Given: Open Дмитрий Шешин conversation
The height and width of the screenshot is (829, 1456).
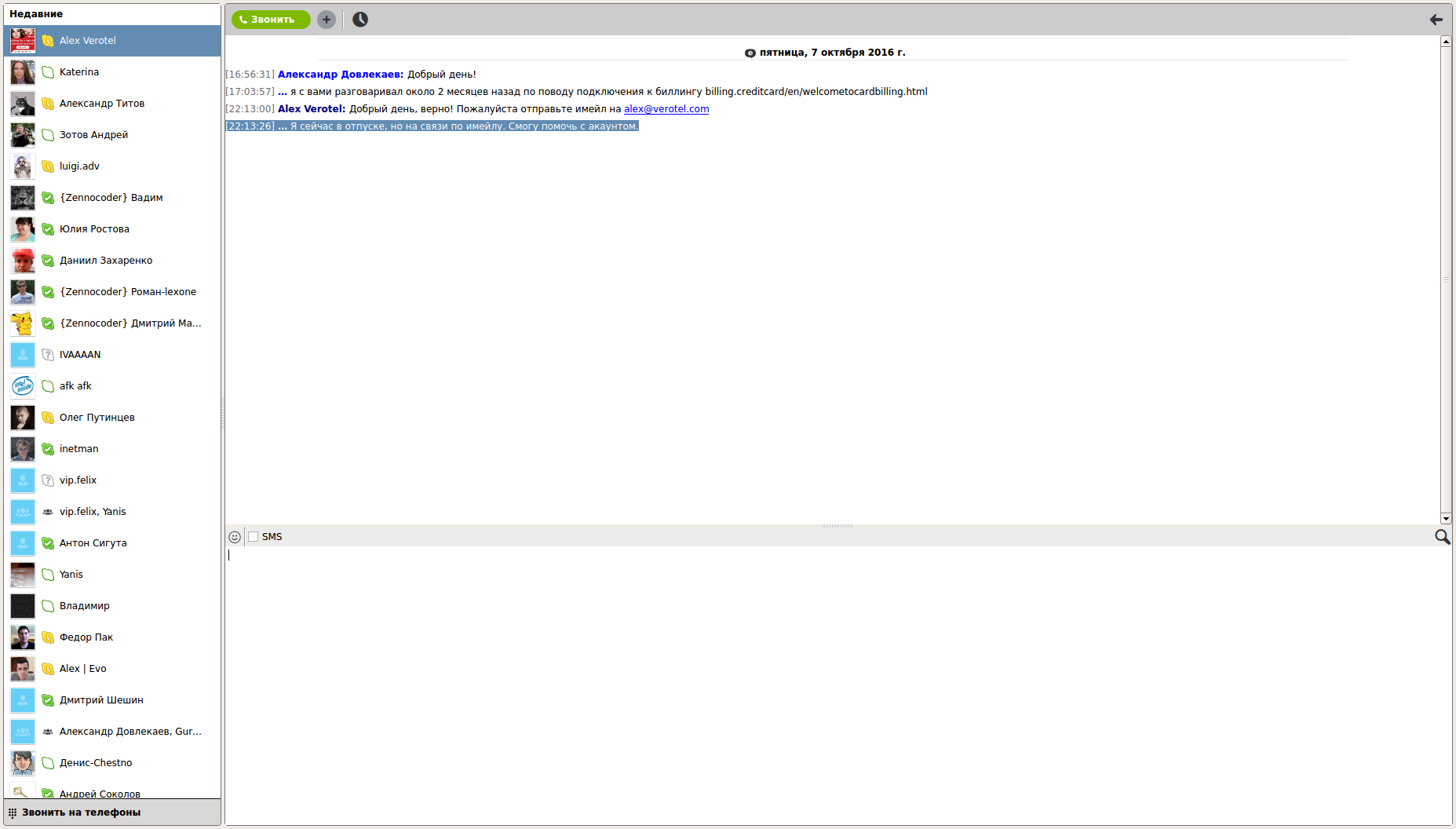Looking at the screenshot, I should pyautogui.click(x=112, y=700).
